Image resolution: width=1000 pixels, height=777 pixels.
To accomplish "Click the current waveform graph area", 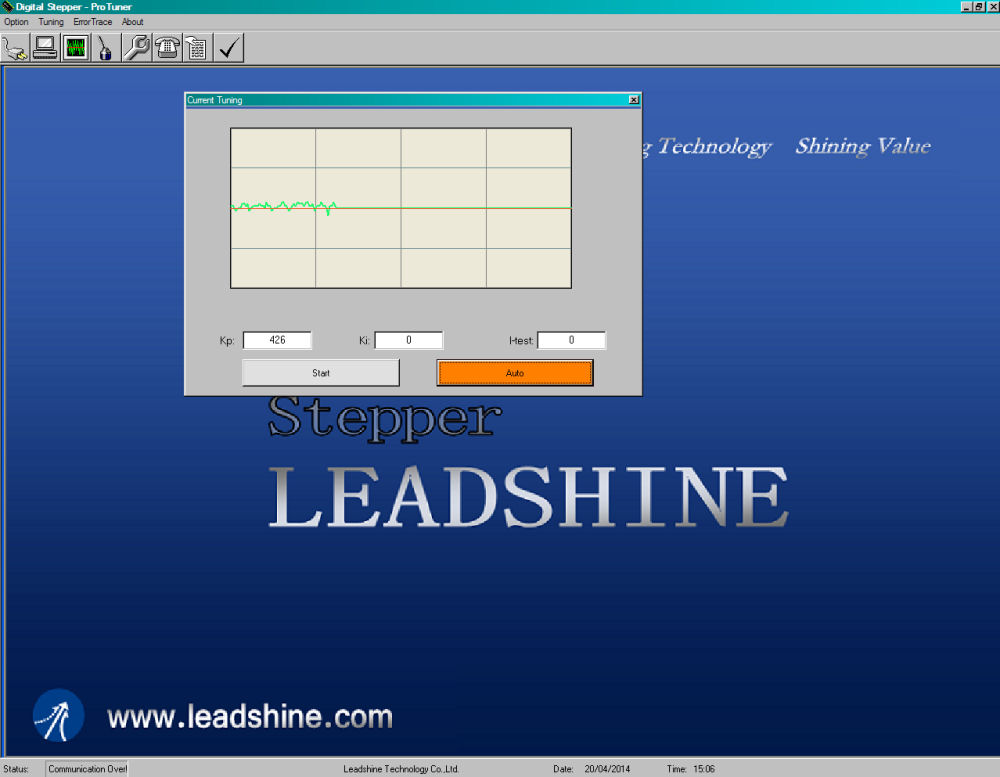I will coord(401,208).
